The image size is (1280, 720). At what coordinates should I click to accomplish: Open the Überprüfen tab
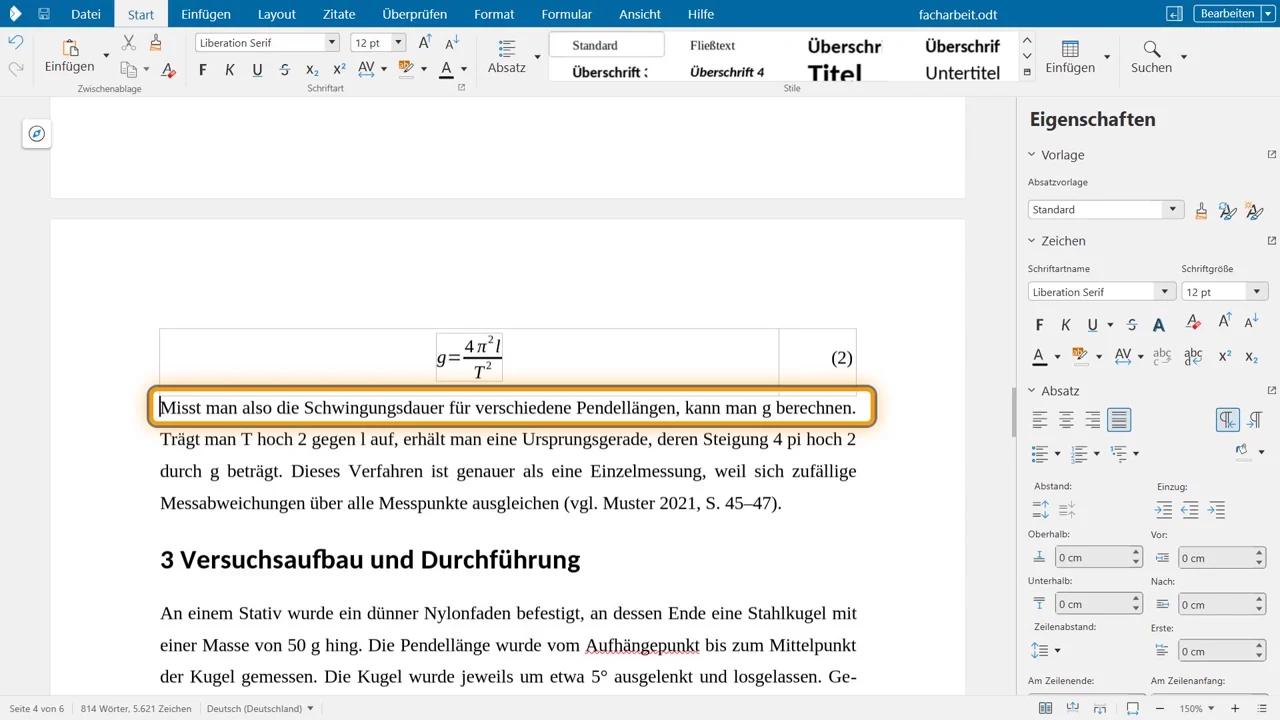click(415, 14)
